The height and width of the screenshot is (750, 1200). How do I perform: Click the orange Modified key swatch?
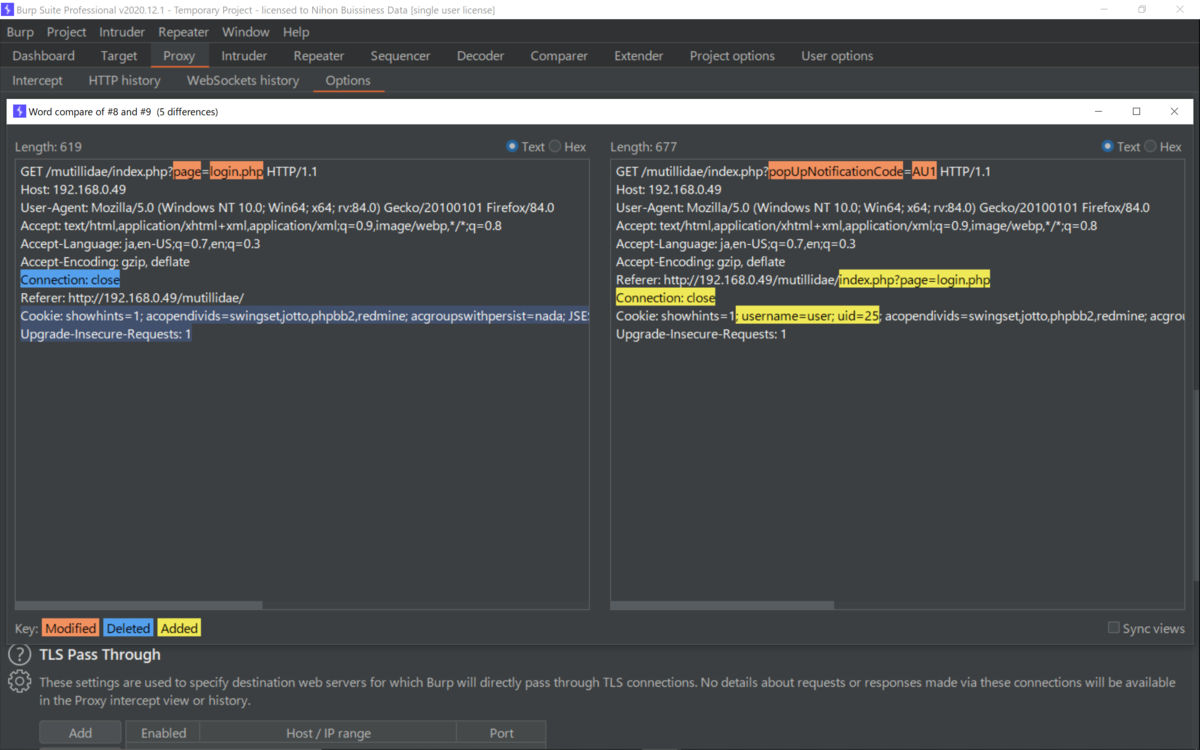pos(70,628)
